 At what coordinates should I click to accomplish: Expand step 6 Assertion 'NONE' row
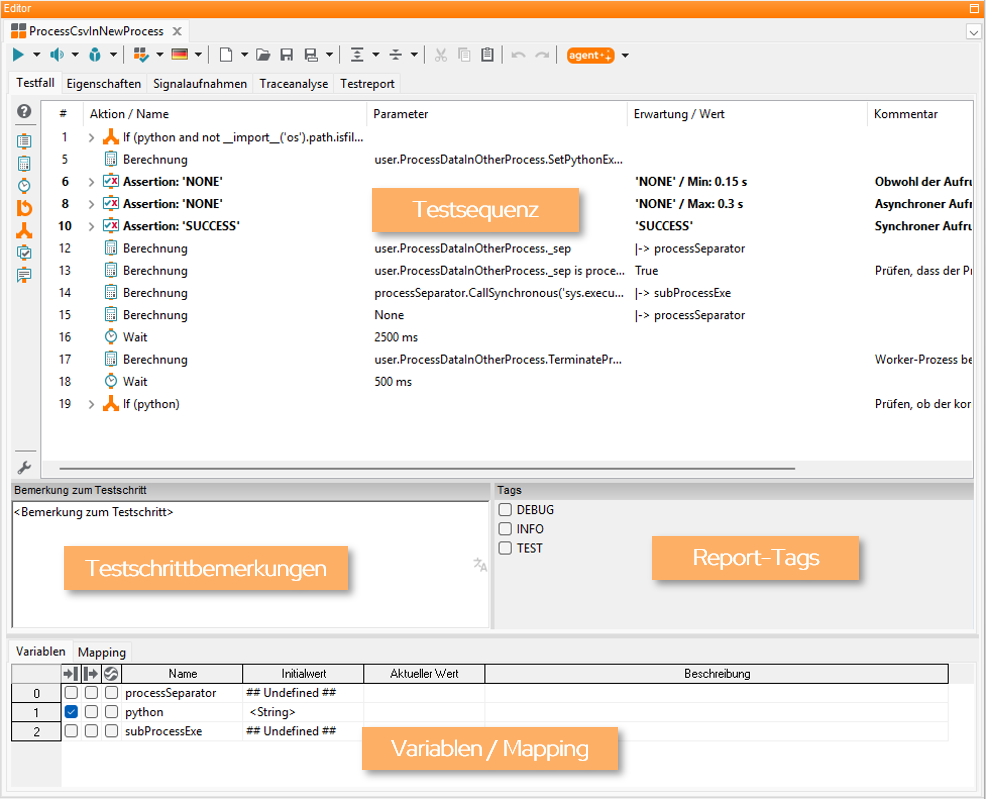[91, 182]
